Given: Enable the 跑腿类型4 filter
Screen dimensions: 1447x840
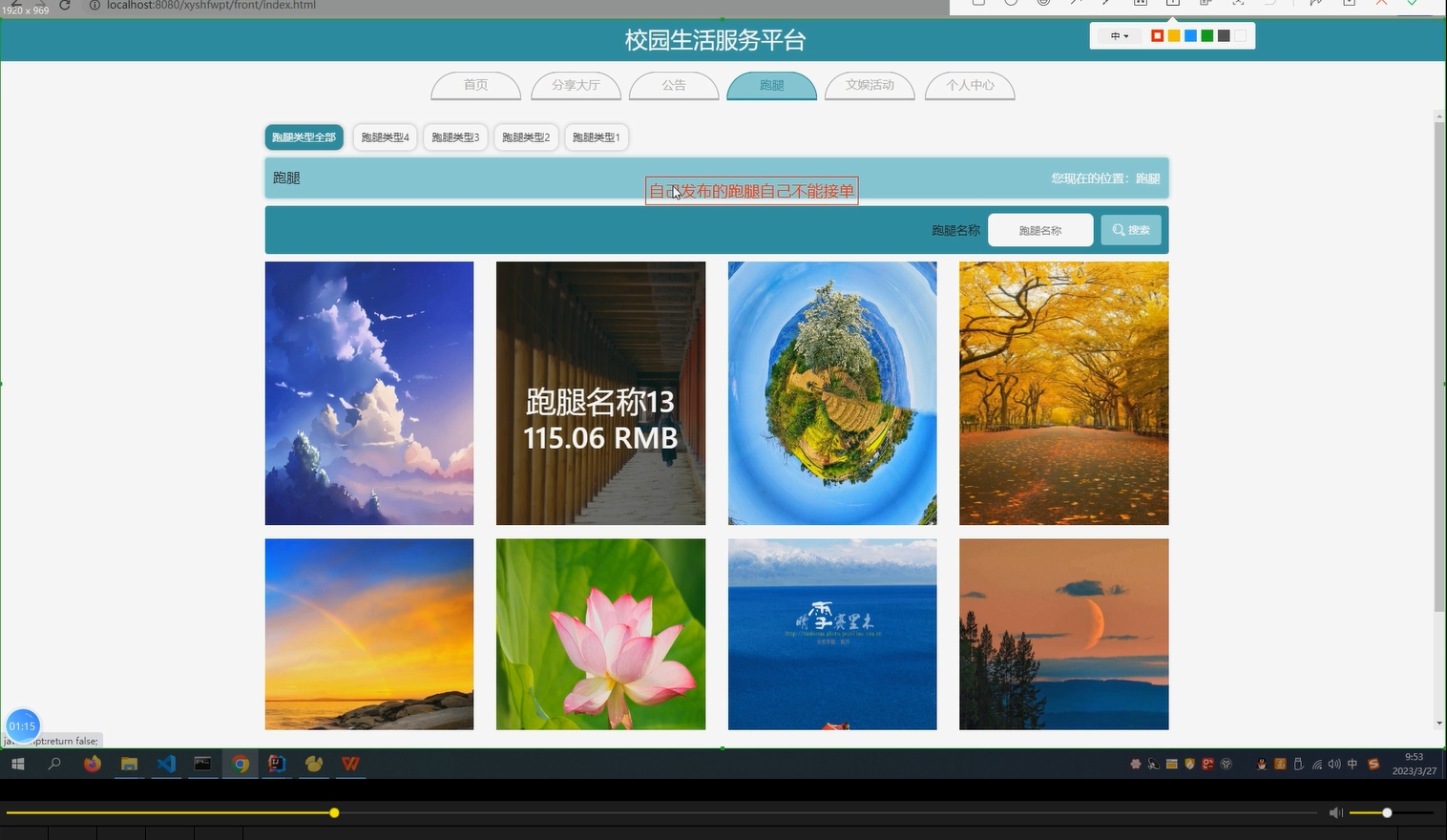Looking at the screenshot, I should pyautogui.click(x=385, y=136).
